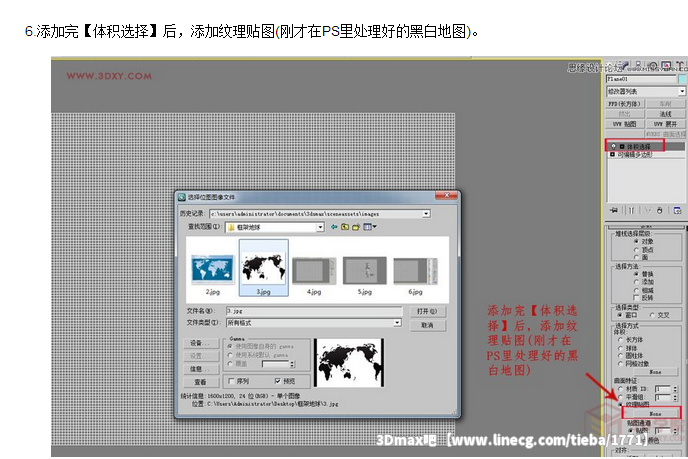Select 添加 selection method radio
This screenshot has height=459, width=688.
636,282
